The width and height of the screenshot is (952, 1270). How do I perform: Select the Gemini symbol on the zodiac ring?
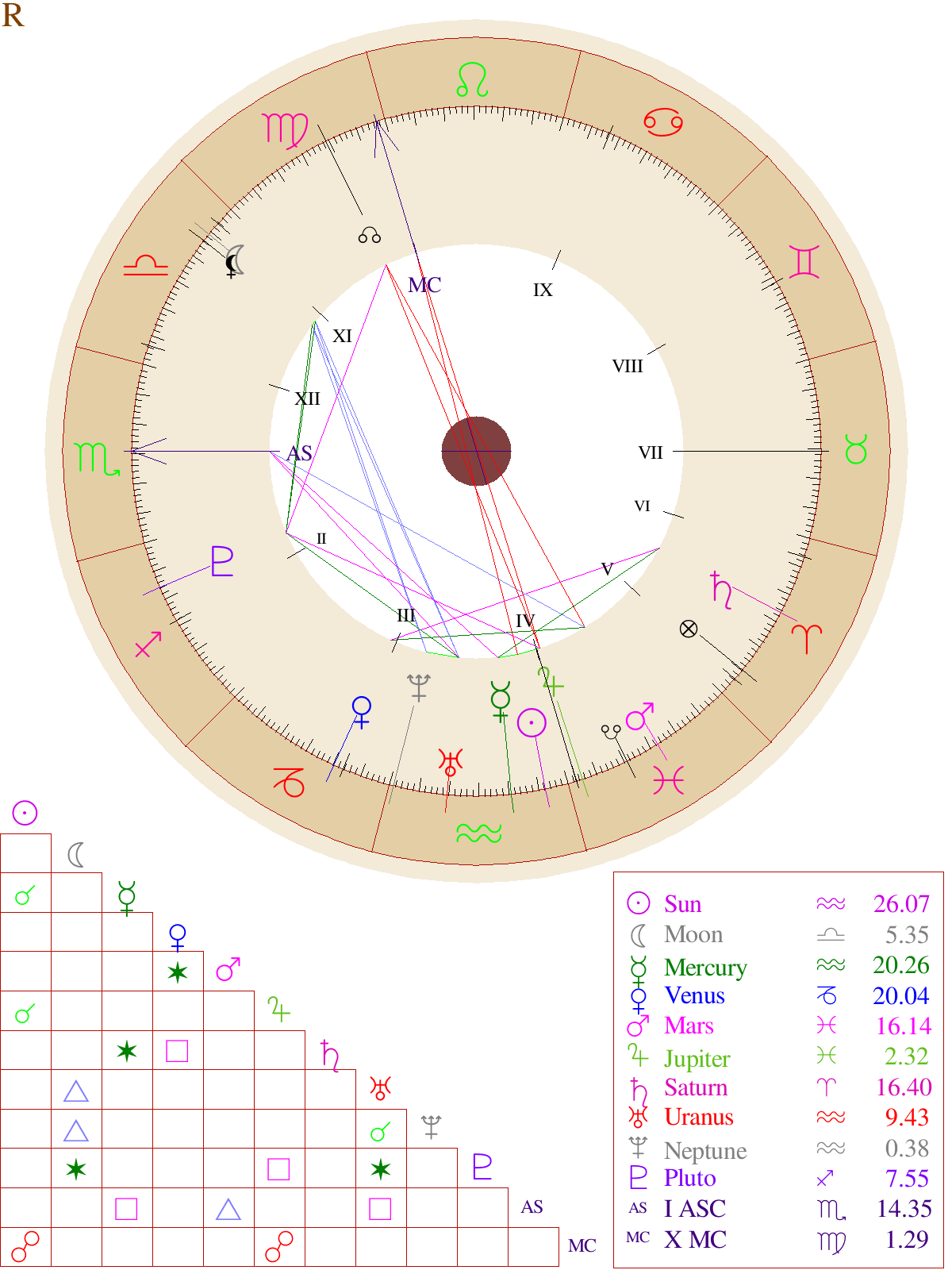tap(804, 261)
